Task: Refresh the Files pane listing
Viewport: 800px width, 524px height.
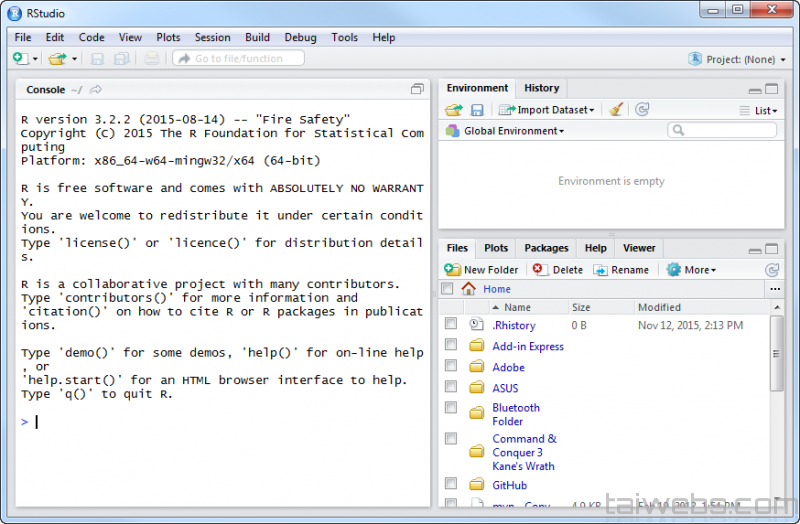Action: click(772, 270)
